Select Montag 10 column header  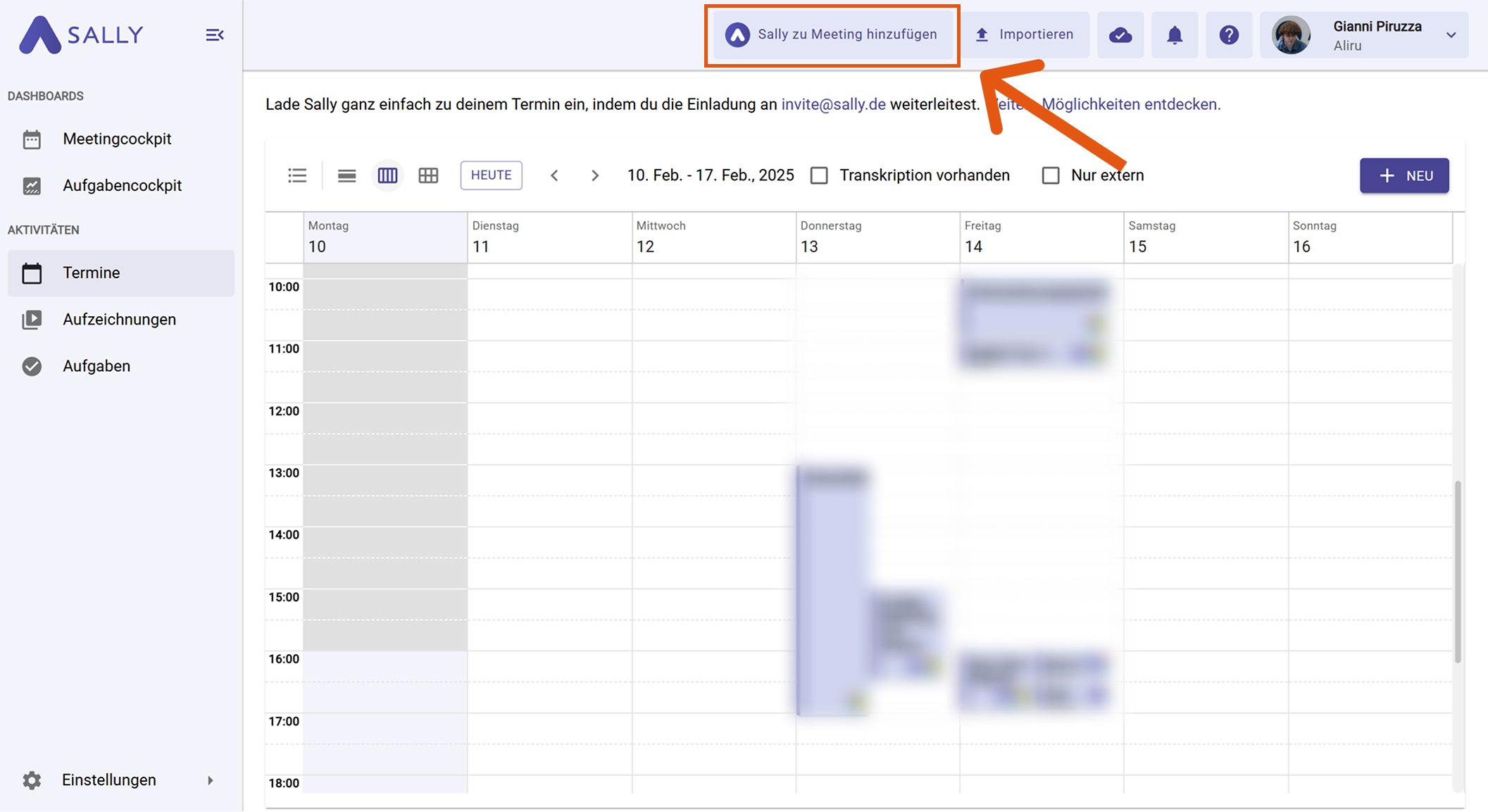(x=385, y=237)
